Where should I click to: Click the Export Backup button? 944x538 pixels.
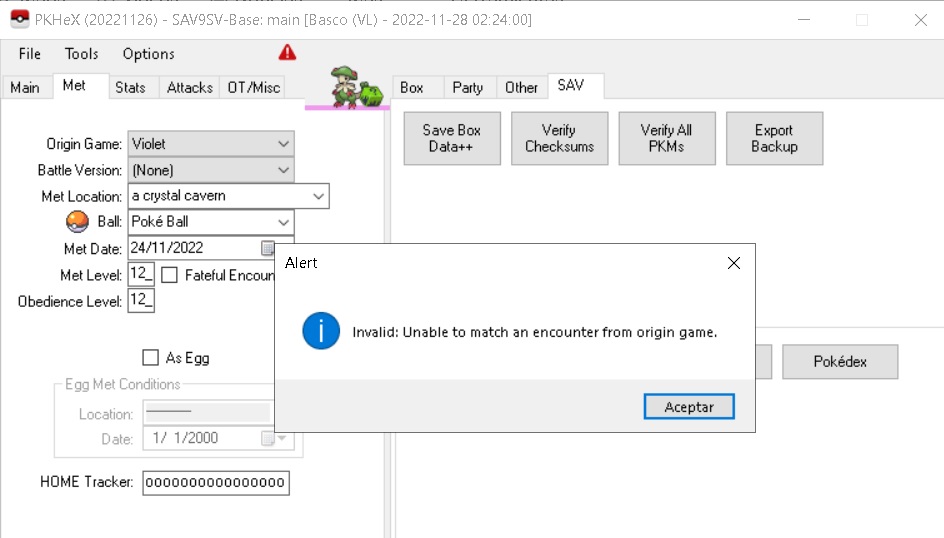[774, 138]
